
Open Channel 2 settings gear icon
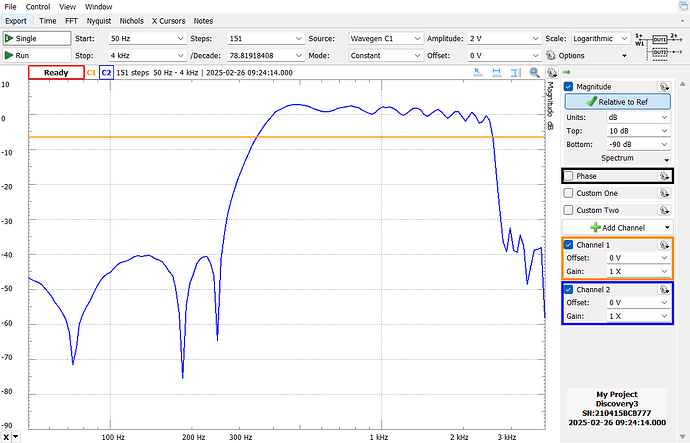coord(663,290)
